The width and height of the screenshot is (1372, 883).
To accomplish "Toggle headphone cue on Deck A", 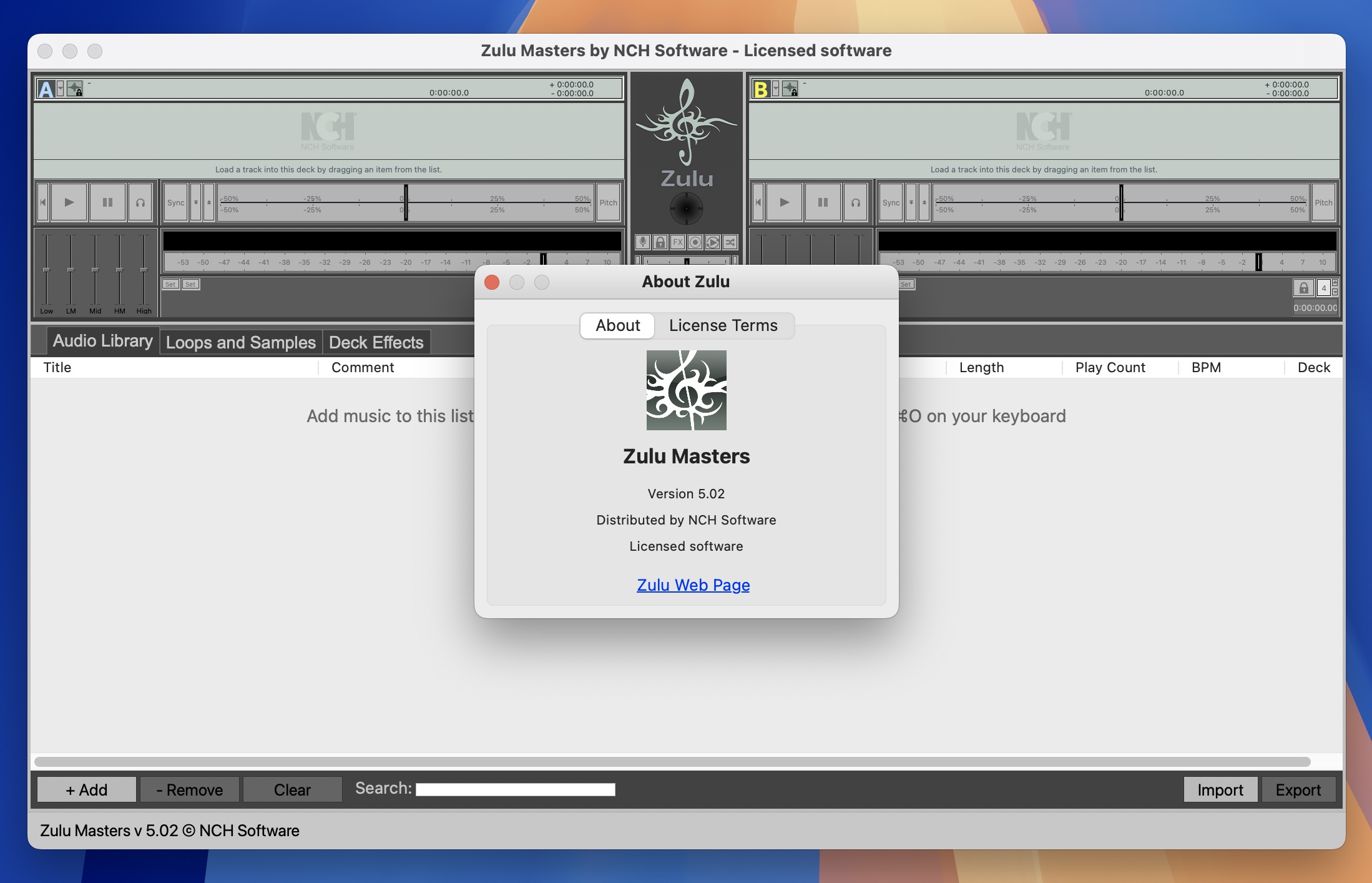I will [140, 202].
